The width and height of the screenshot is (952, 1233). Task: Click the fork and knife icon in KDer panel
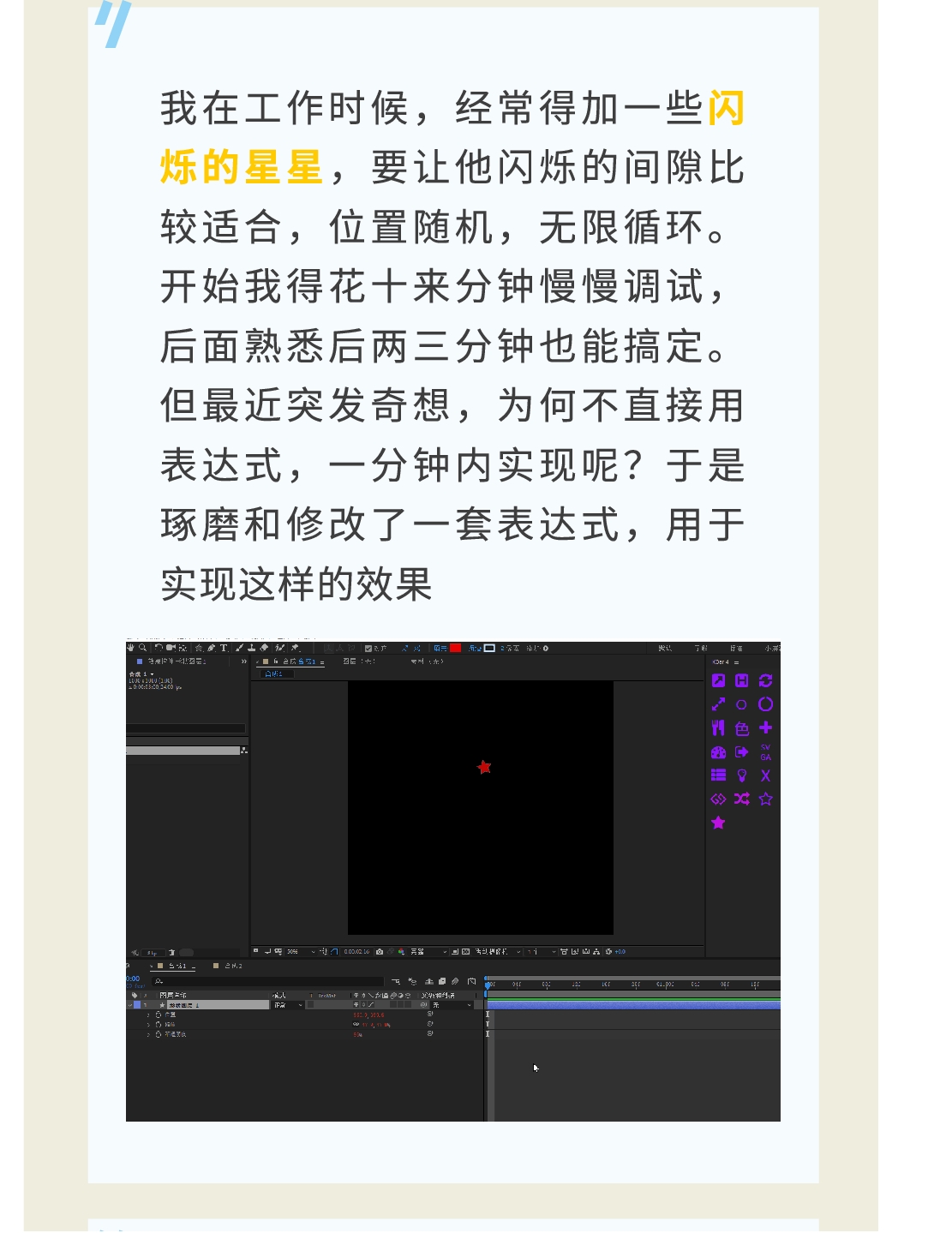click(718, 727)
